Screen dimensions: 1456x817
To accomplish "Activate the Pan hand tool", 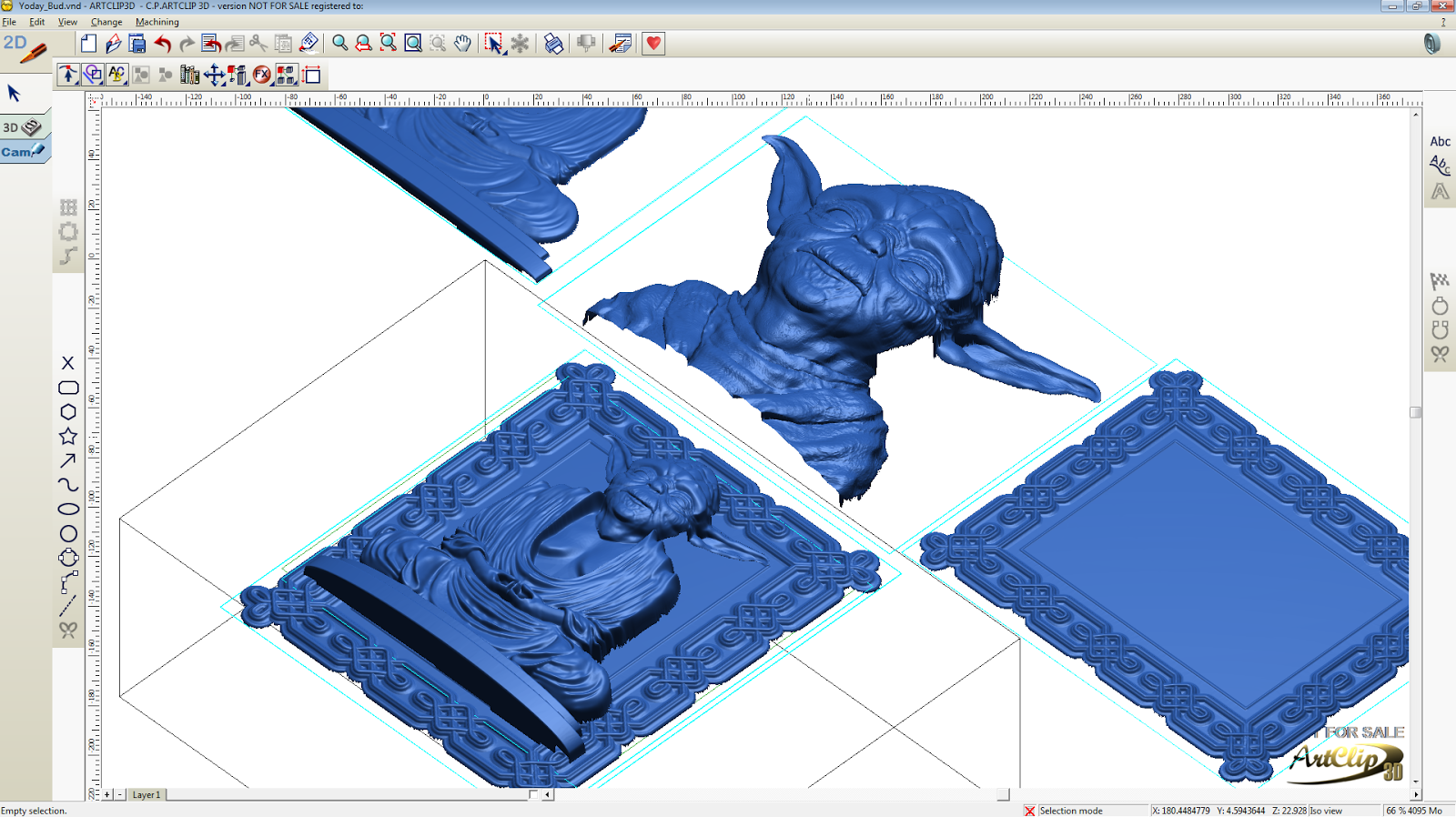I will point(462,44).
